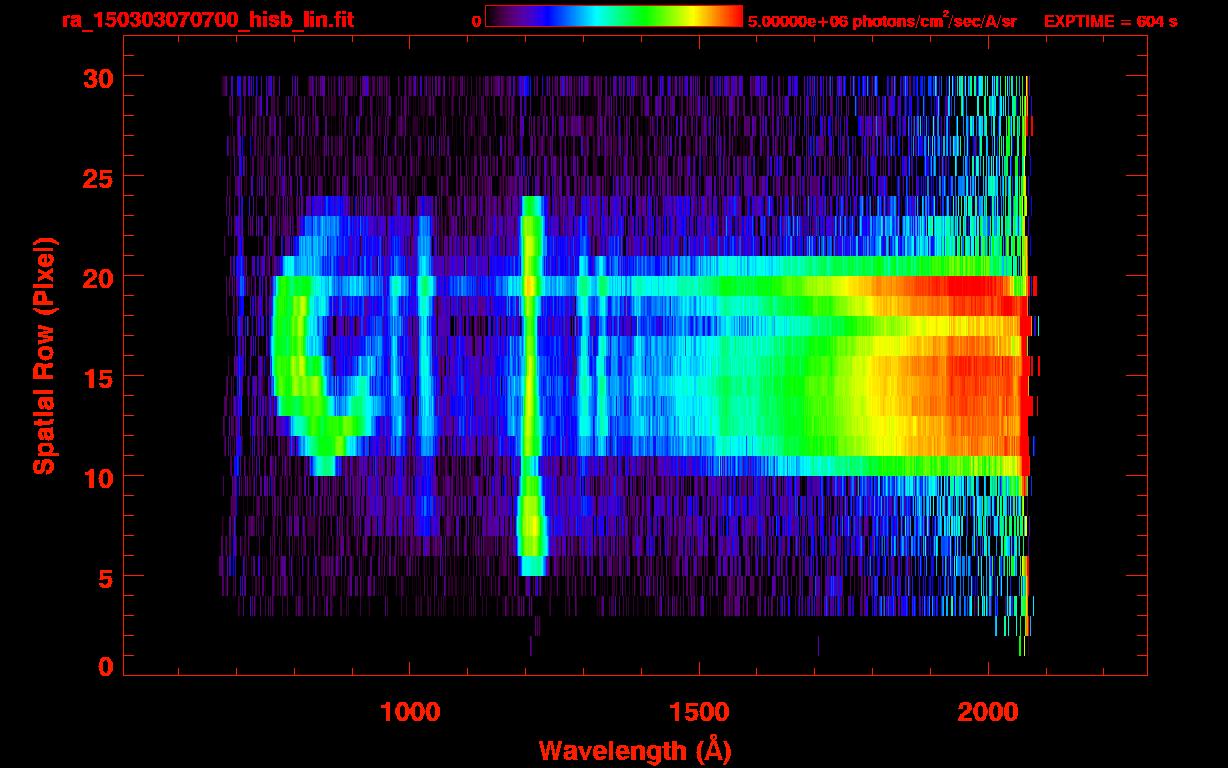Click the bright vertical emission line near 1216 Å
Screen dimensions: 1228x768
pyautogui.click(x=532, y=385)
